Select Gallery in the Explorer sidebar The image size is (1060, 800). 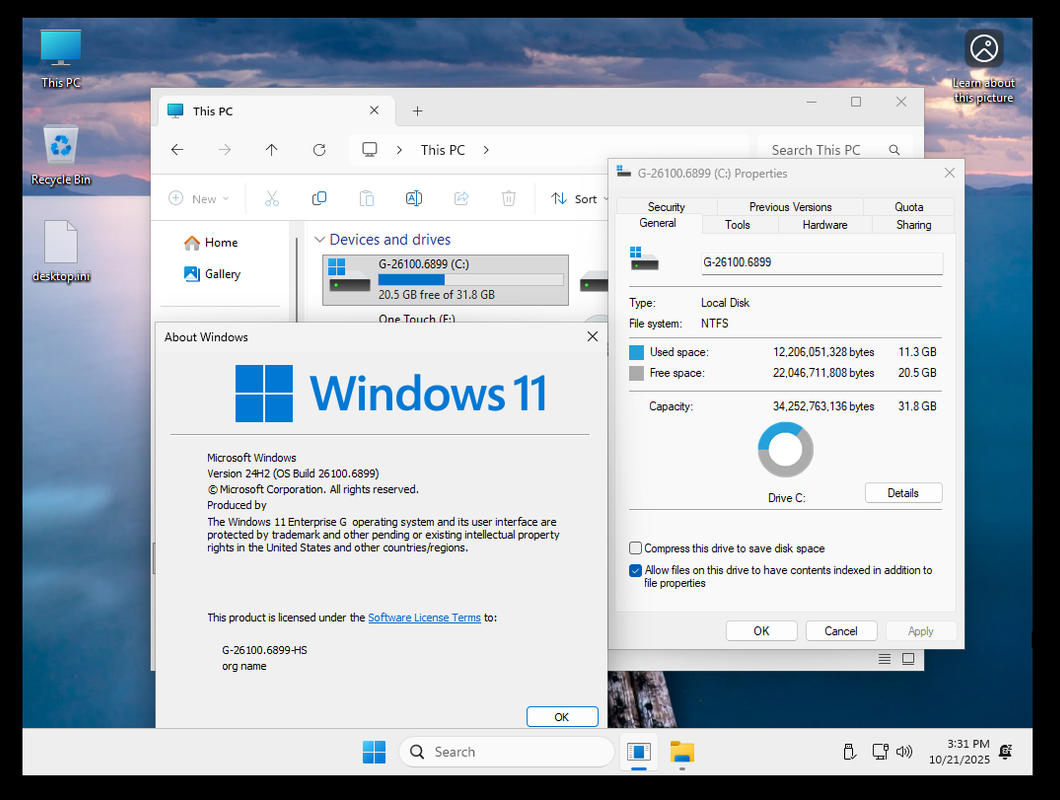[212, 274]
